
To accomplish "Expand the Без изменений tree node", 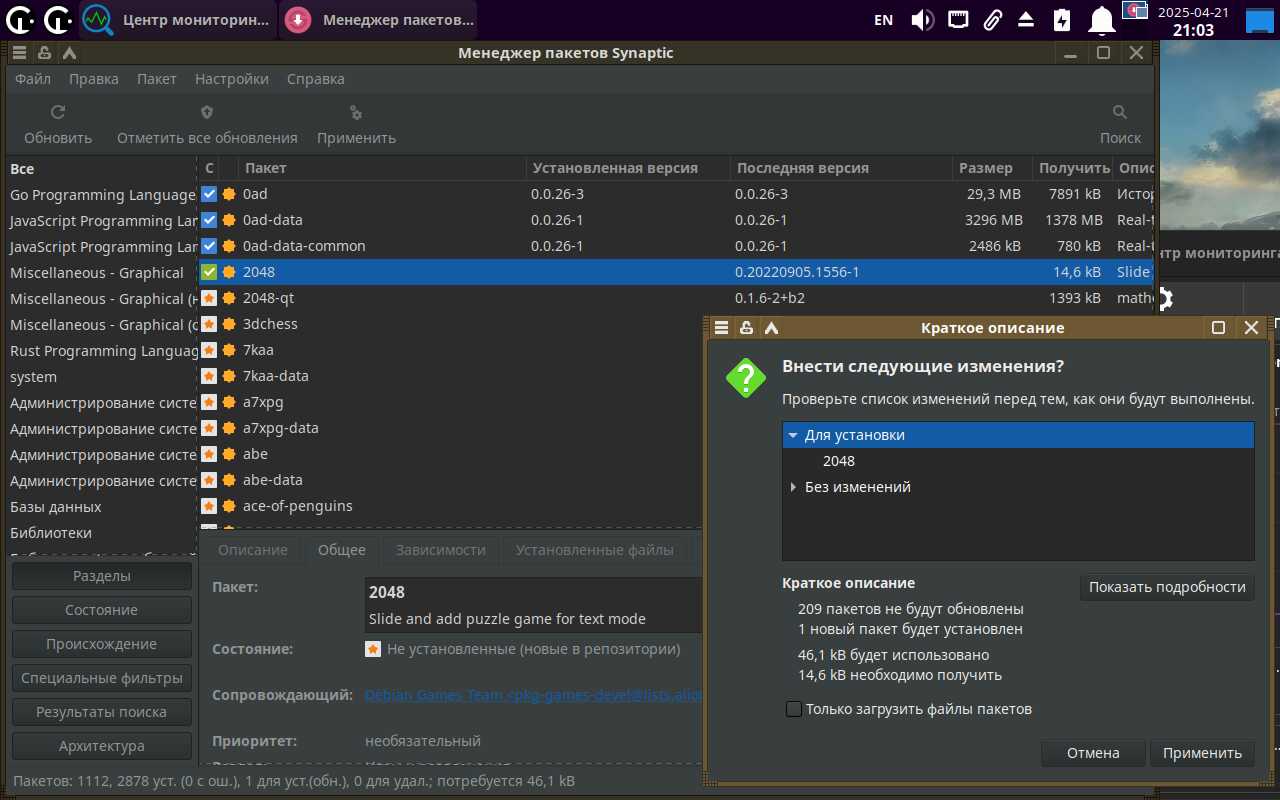I will [x=793, y=487].
